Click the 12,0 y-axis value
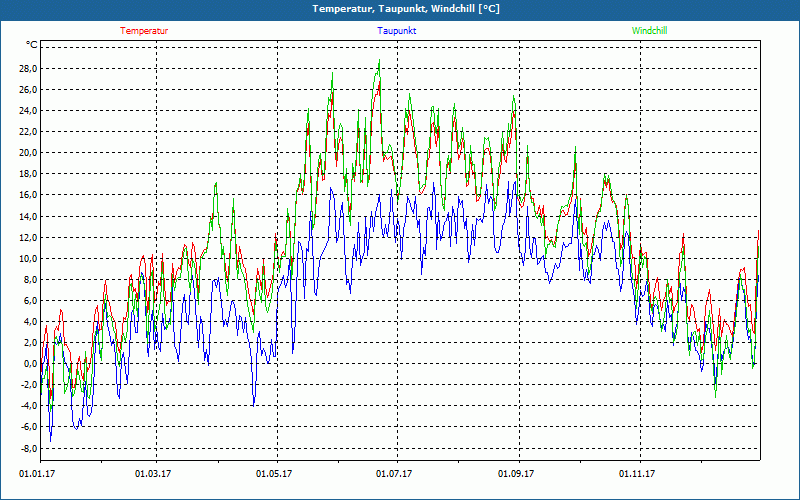Viewport: 800px width, 500px height. click(x=28, y=237)
